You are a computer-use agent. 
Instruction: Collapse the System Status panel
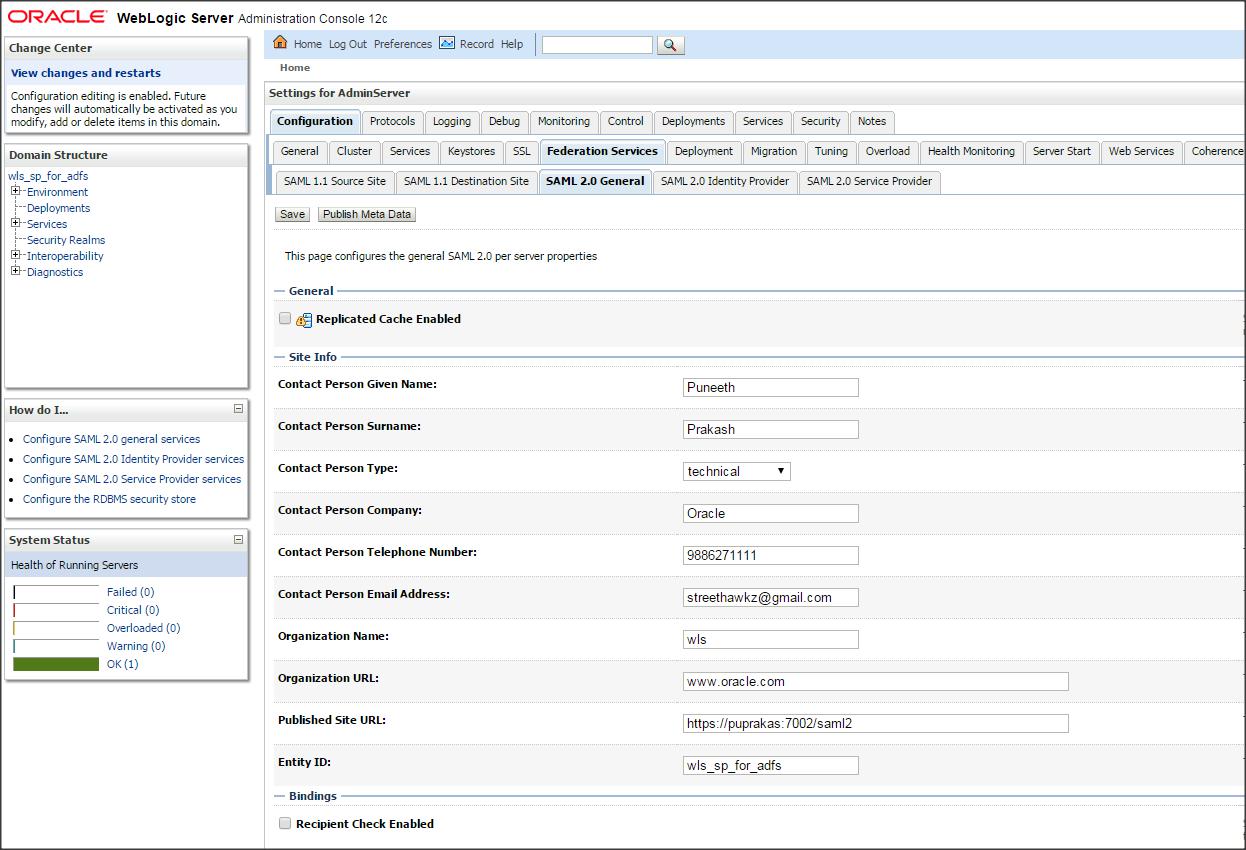tap(238, 540)
